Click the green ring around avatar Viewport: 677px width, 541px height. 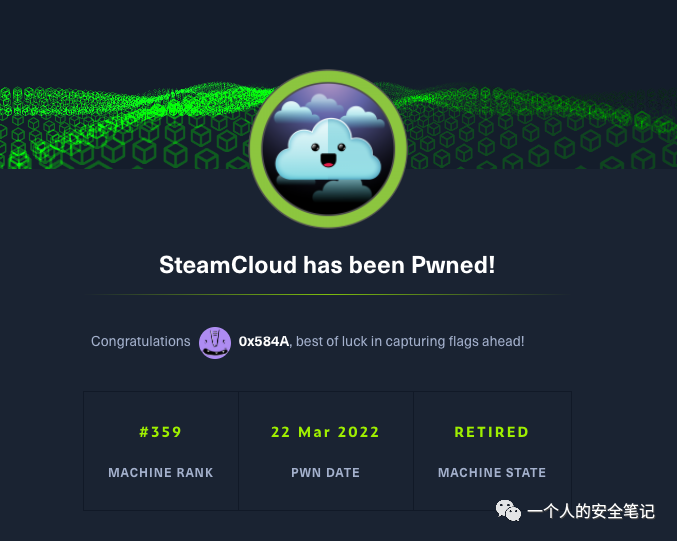(x=328, y=76)
